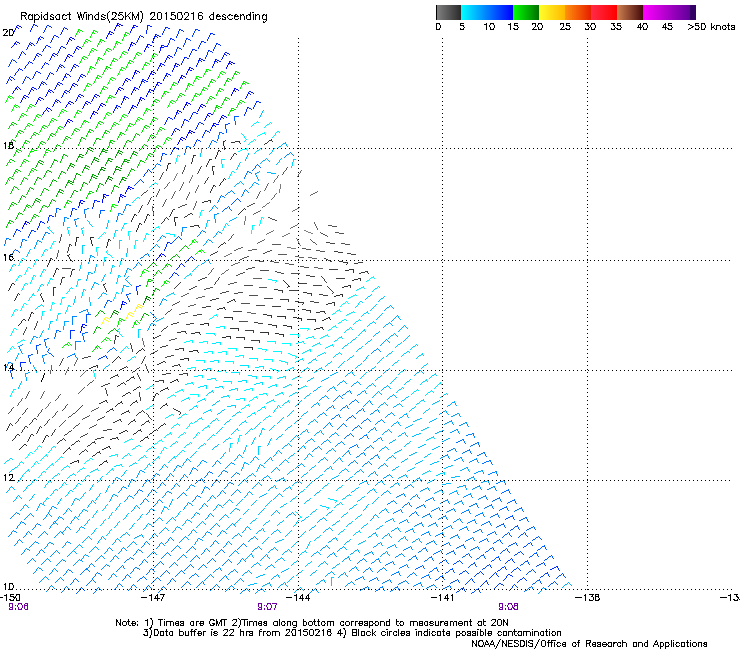
Task: Click the '>50 knots' legend label
Action: [711, 27]
